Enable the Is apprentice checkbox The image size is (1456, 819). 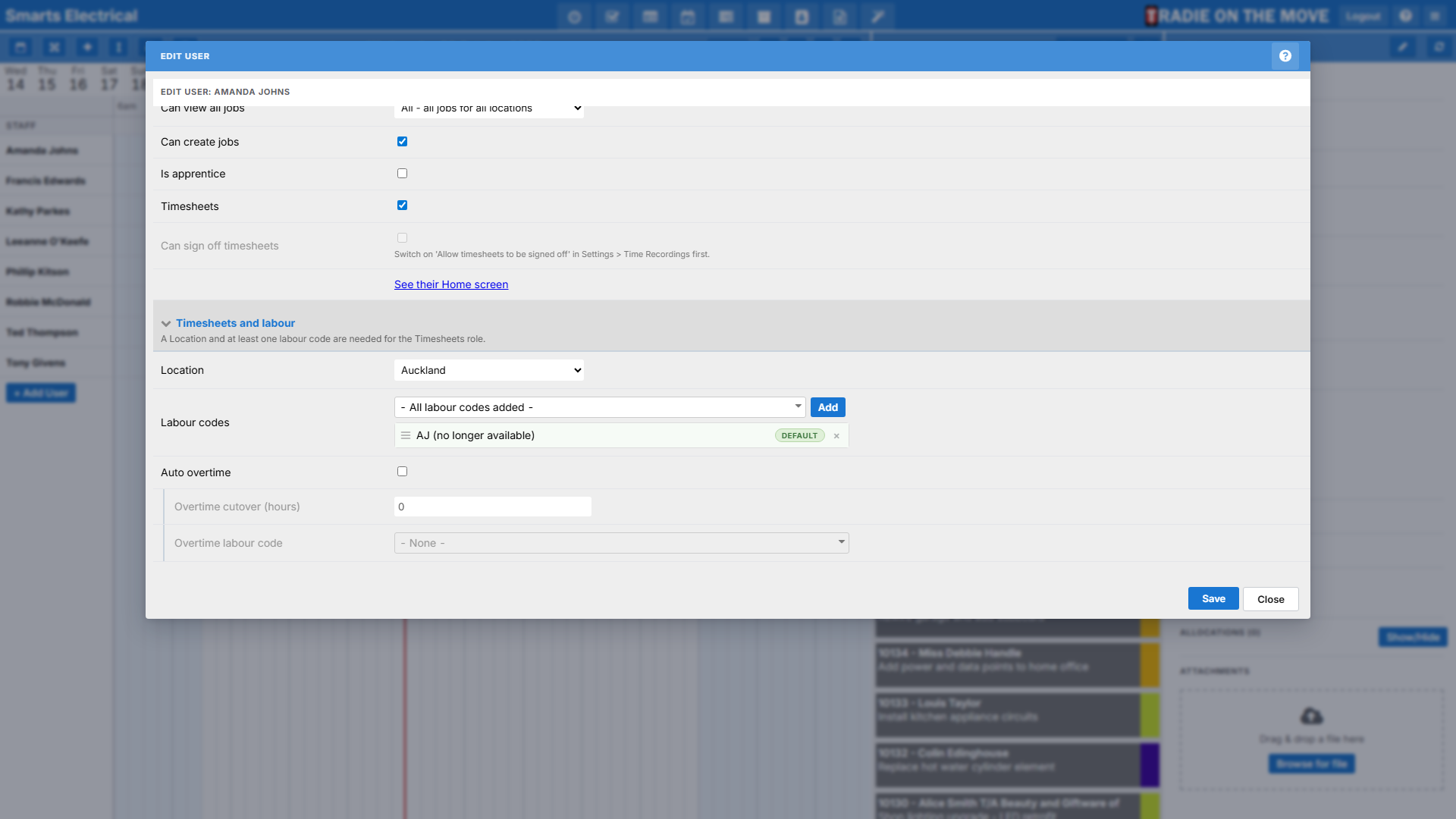coord(402,174)
